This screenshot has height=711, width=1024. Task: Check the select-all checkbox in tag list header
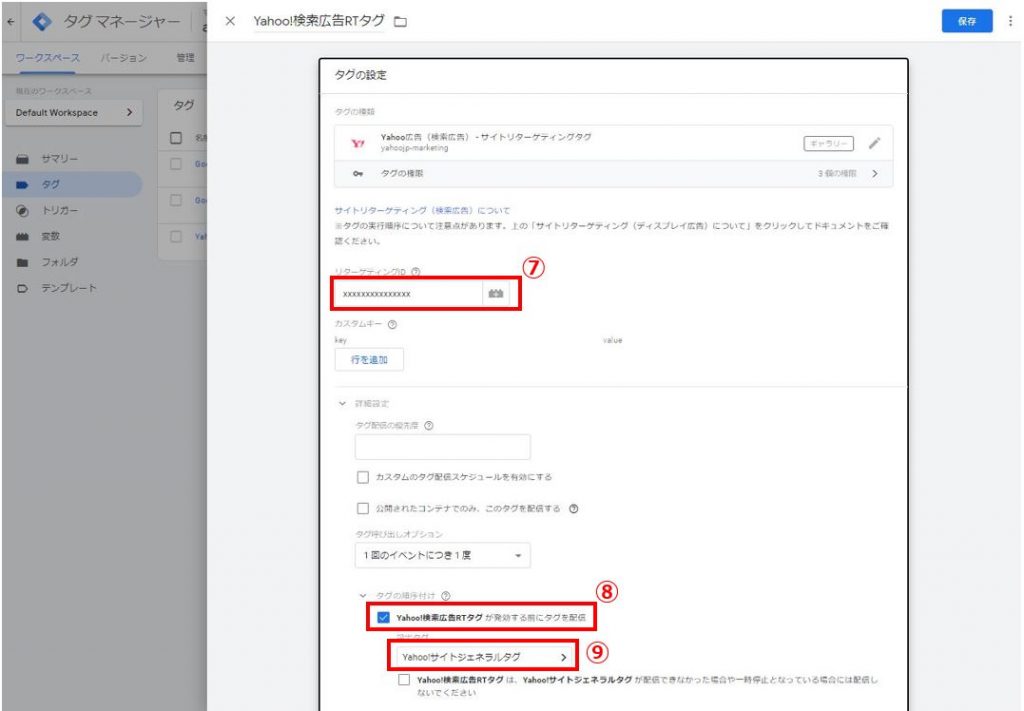(176, 138)
